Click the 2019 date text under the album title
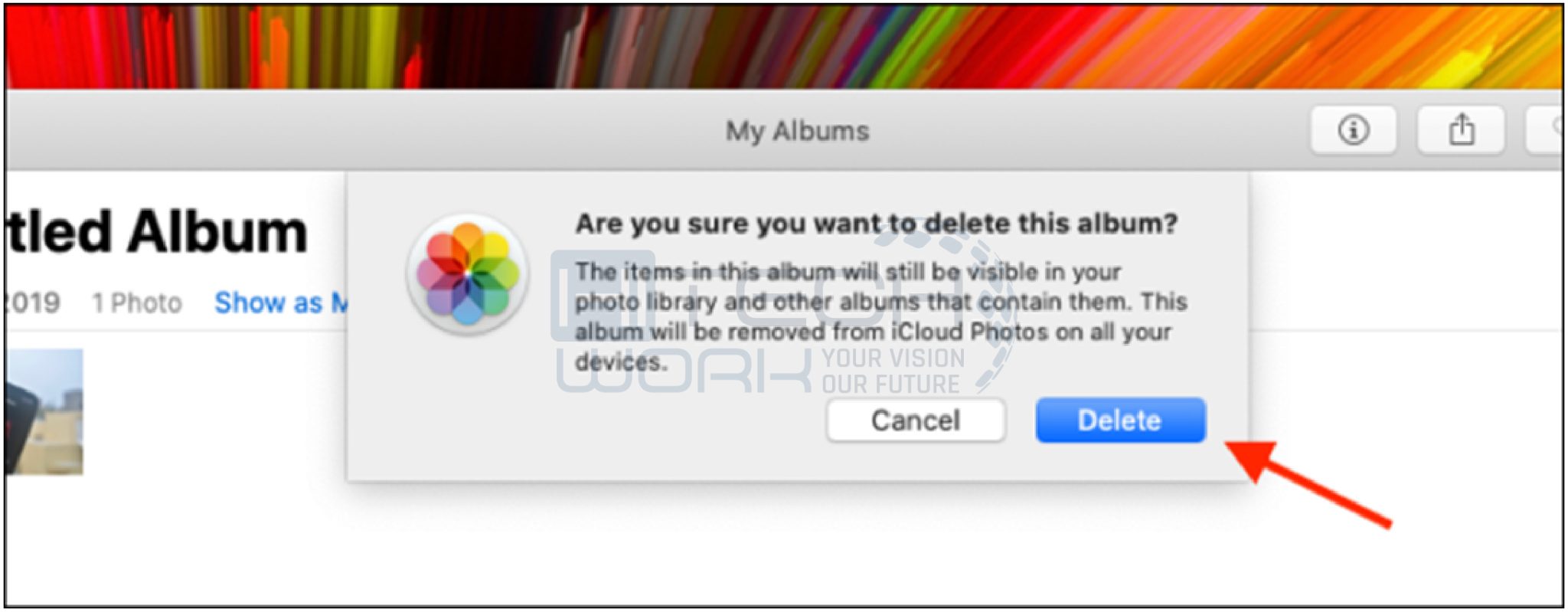 tap(33, 303)
